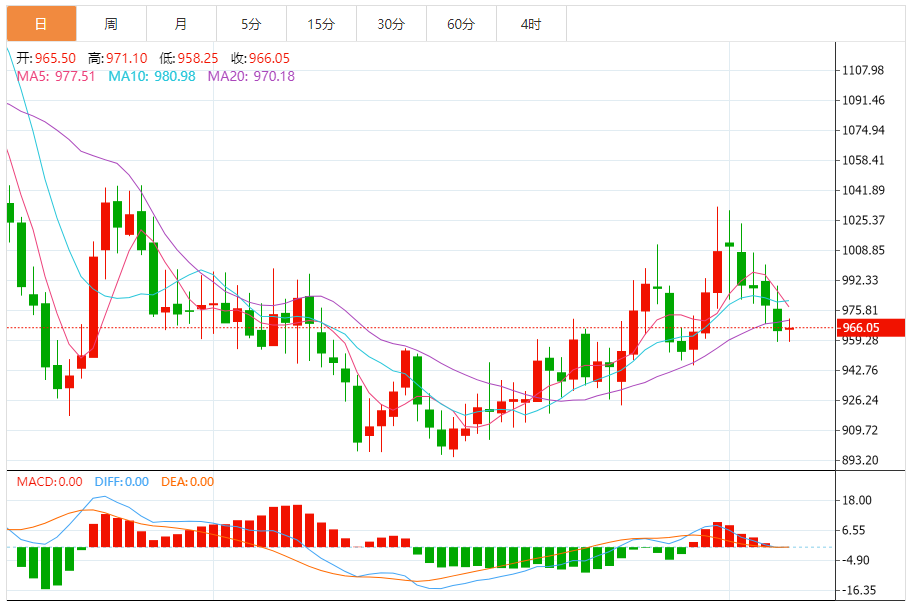Click the 1025.37 price axis label
The width and height of the screenshot is (912, 601).
863,220
